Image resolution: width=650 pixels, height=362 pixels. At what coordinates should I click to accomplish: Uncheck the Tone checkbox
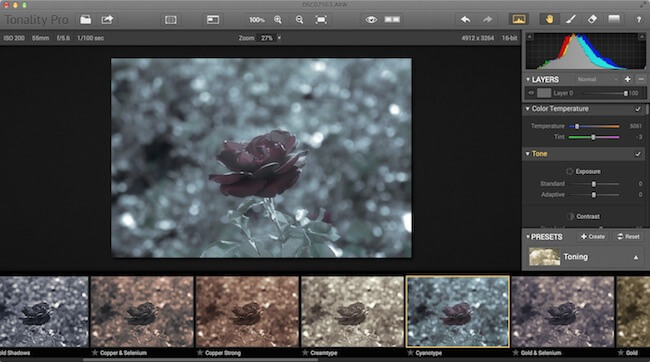coord(638,154)
